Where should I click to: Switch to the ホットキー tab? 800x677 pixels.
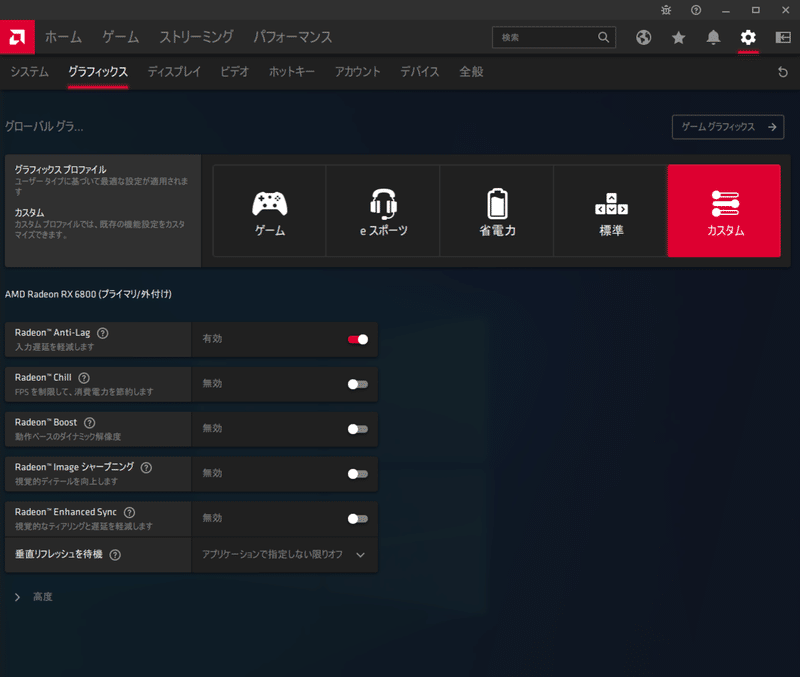[292, 72]
